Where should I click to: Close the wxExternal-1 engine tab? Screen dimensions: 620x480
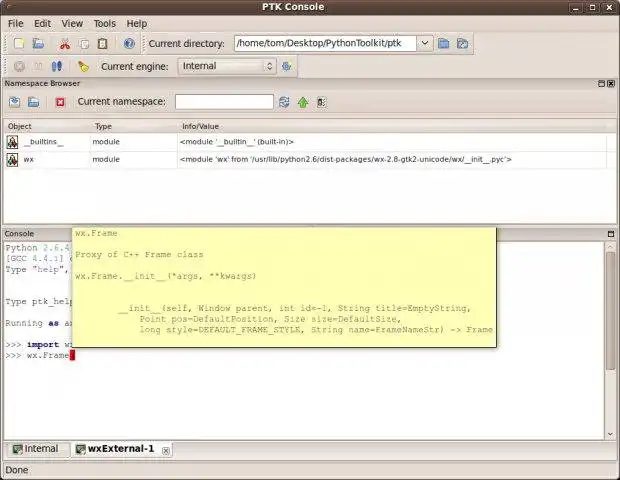[166, 450]
